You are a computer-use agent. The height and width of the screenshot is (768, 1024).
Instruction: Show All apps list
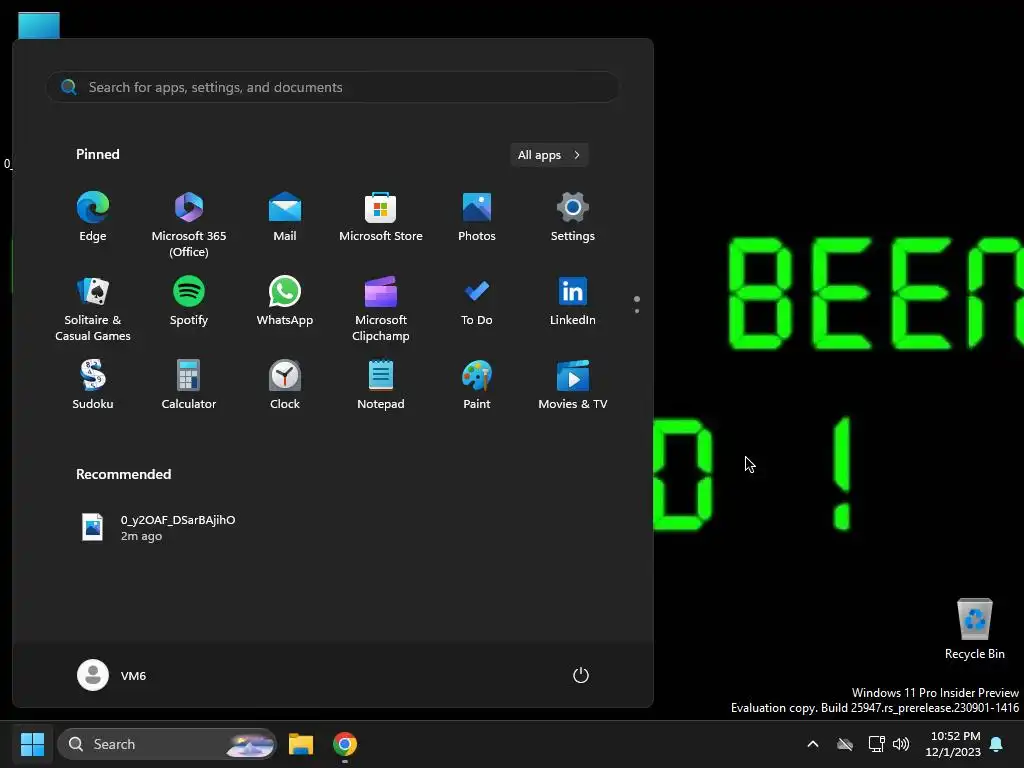coord(549,155)
